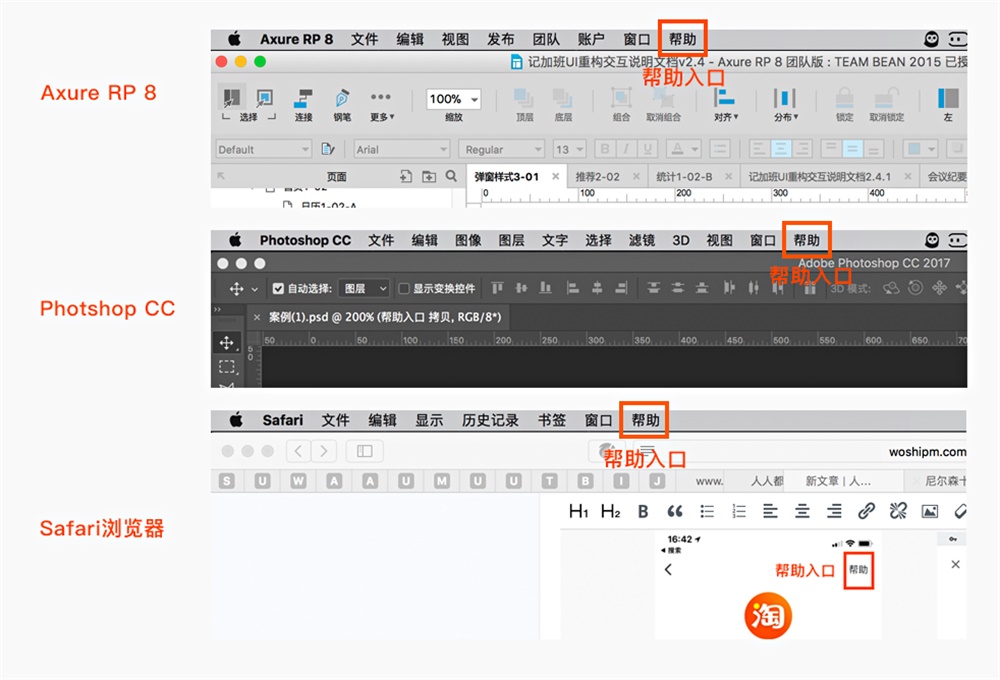Image resolution: width=1000 pixels, height=680 pixels.
Task: Click the H2 heading icon in editor
Action: (610, 511)
